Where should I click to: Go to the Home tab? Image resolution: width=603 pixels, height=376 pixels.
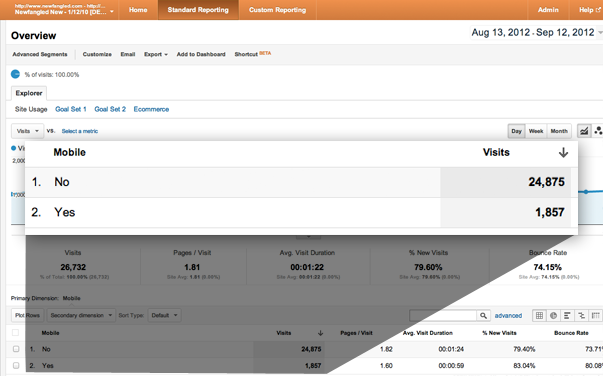[138, 10]
